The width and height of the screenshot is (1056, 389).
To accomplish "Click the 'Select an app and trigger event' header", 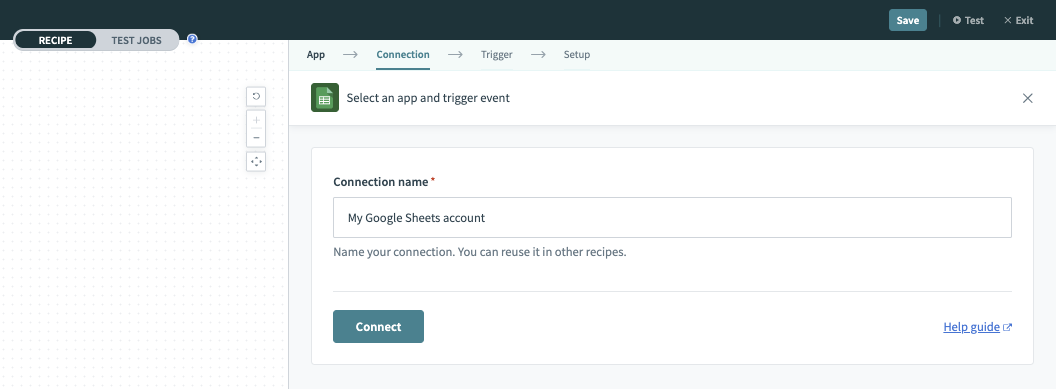I will pyautogui.click(x=428, y=98).
